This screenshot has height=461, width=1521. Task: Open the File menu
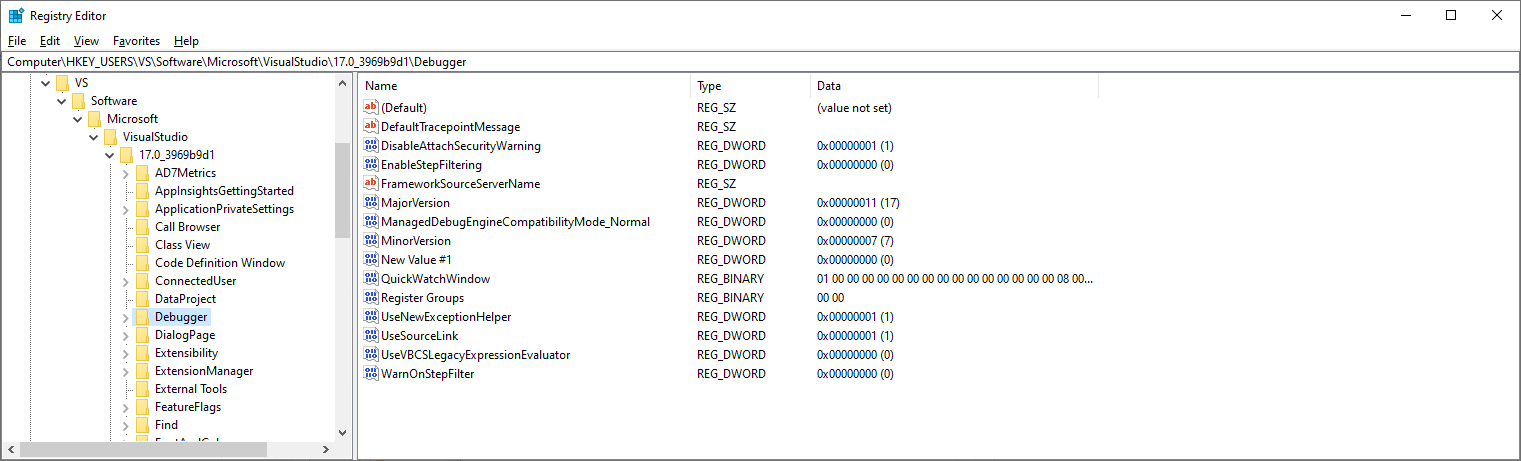pyautogui.click(x=17, y=41)
